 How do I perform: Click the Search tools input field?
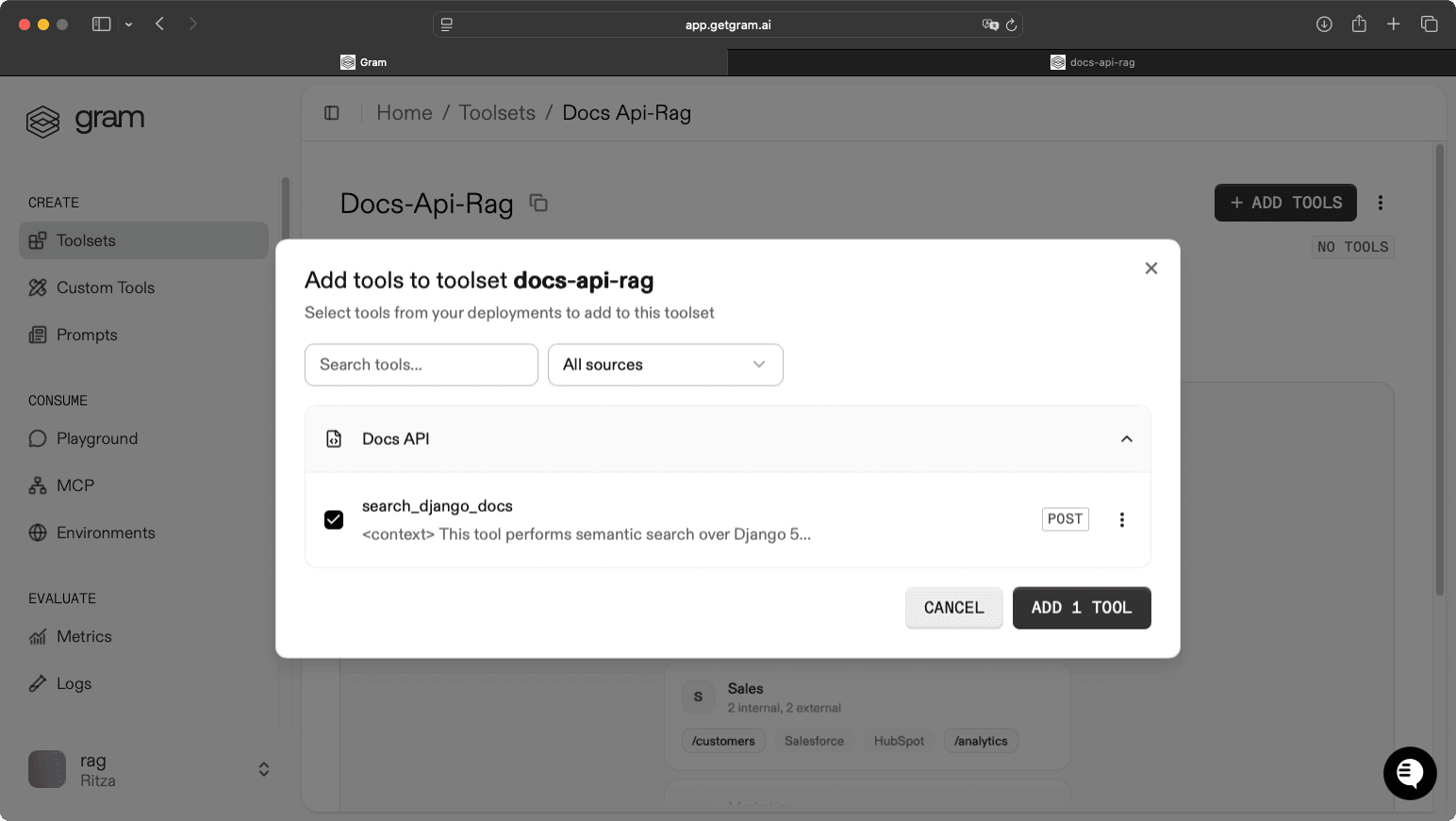(421, 365)
